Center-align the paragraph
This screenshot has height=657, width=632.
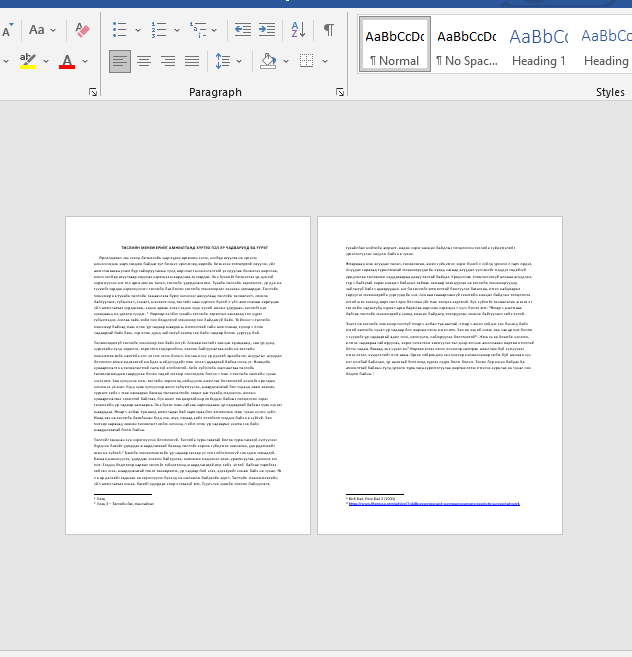click(144, 62)
